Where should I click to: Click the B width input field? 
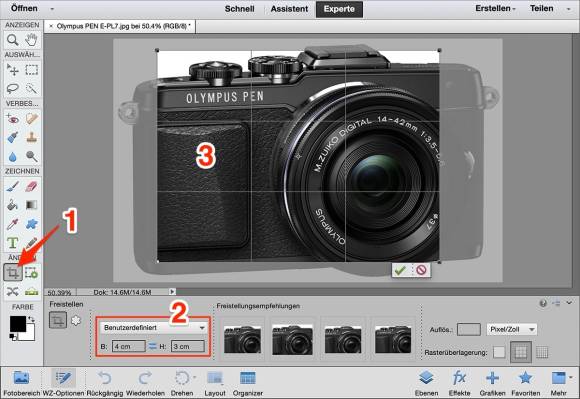pyautogui.click(x=129, y=346)
